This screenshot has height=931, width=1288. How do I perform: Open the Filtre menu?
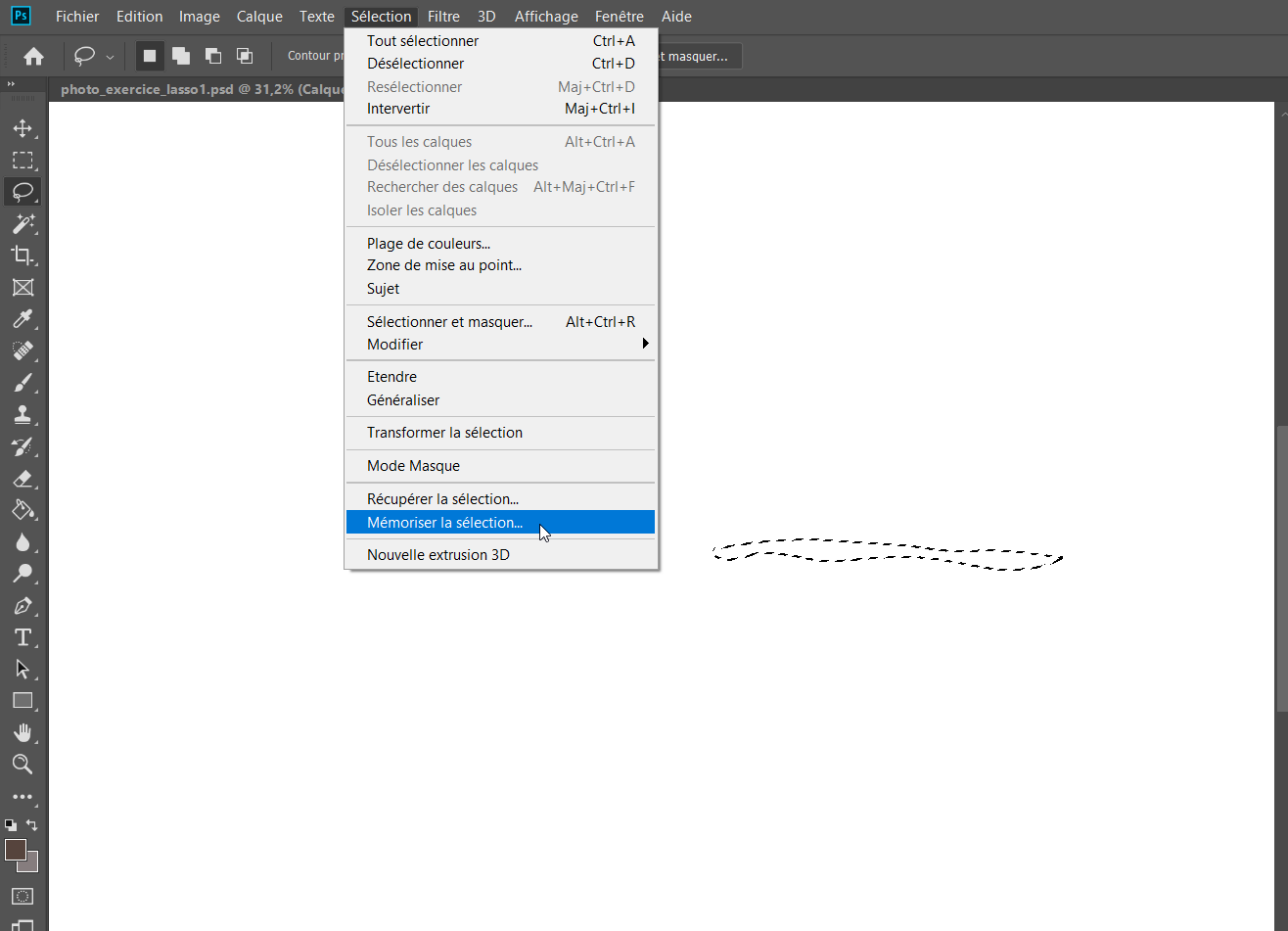click(443, 17)
